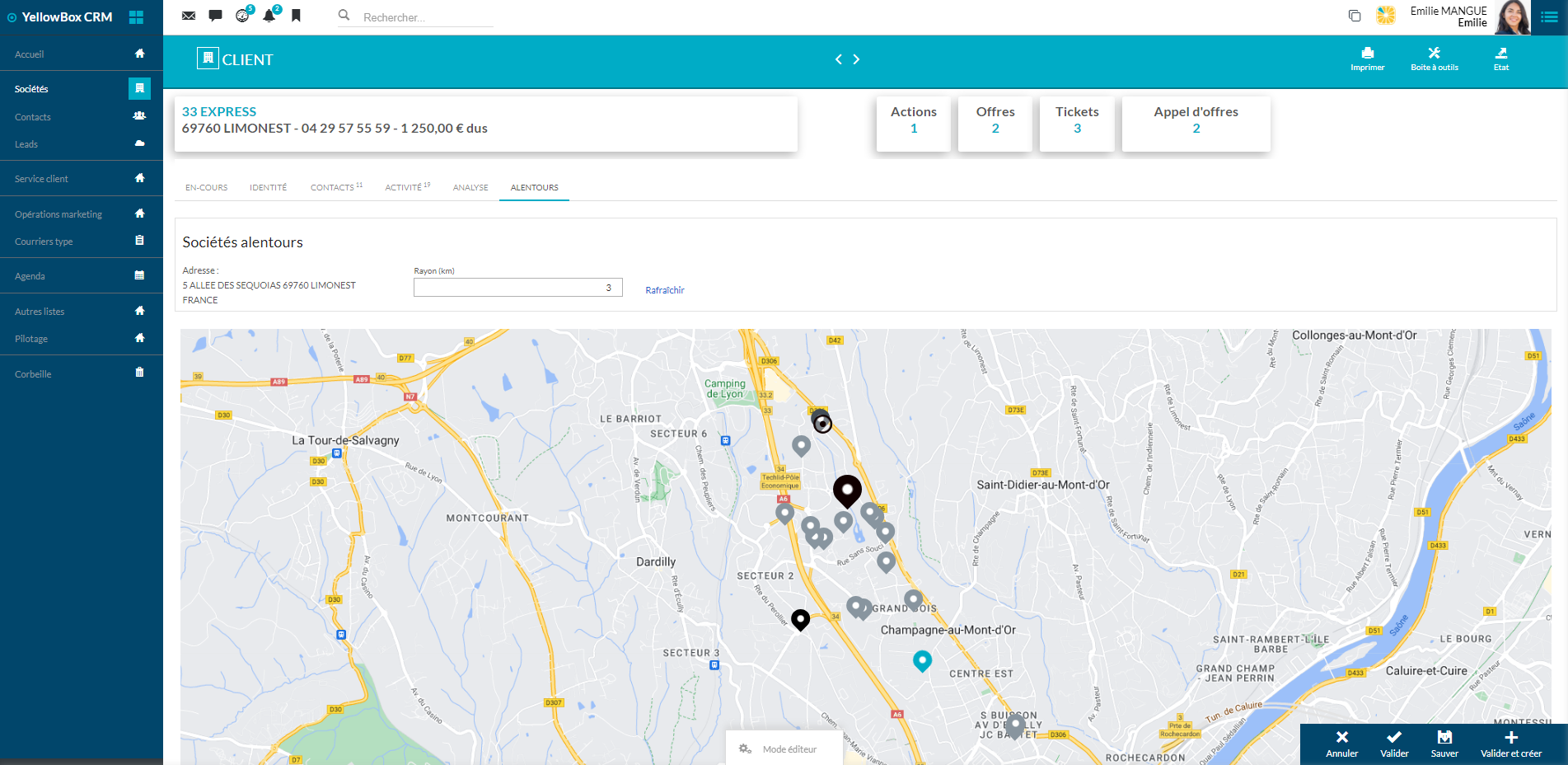Switch to the Analyse tab
Image resolution: width=1568 pixels, height=765 pixels.
pyautogui.click(x=470, y=188)
